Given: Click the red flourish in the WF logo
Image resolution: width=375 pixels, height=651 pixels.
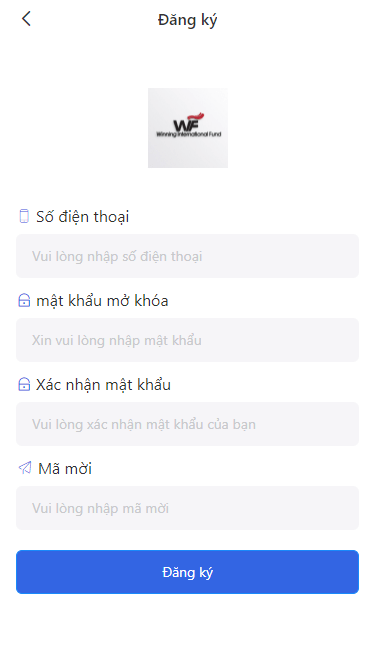Looking at the screenshot, I should point(195,116).
